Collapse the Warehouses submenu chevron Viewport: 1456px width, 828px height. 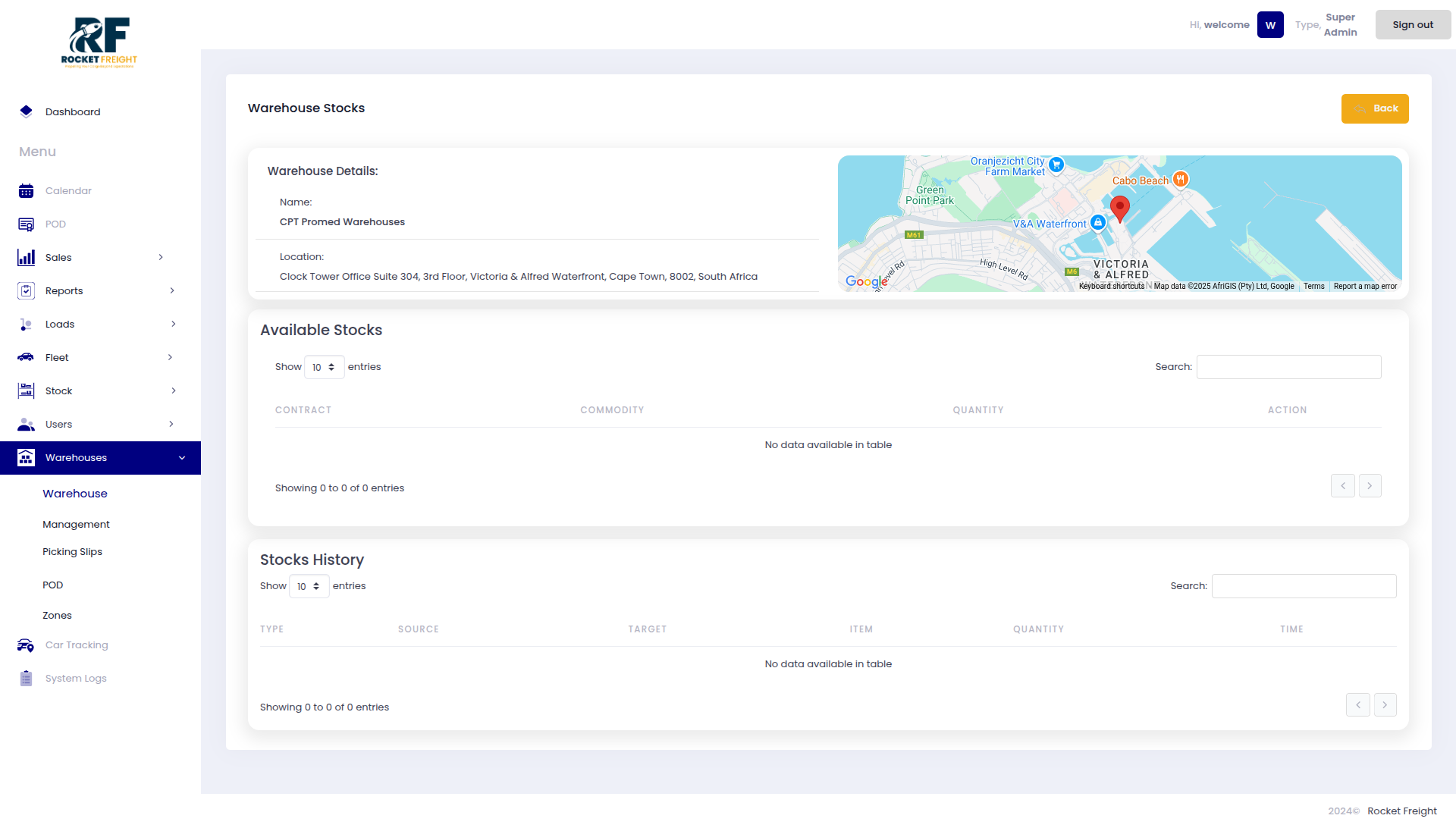(x=181, y=457)
